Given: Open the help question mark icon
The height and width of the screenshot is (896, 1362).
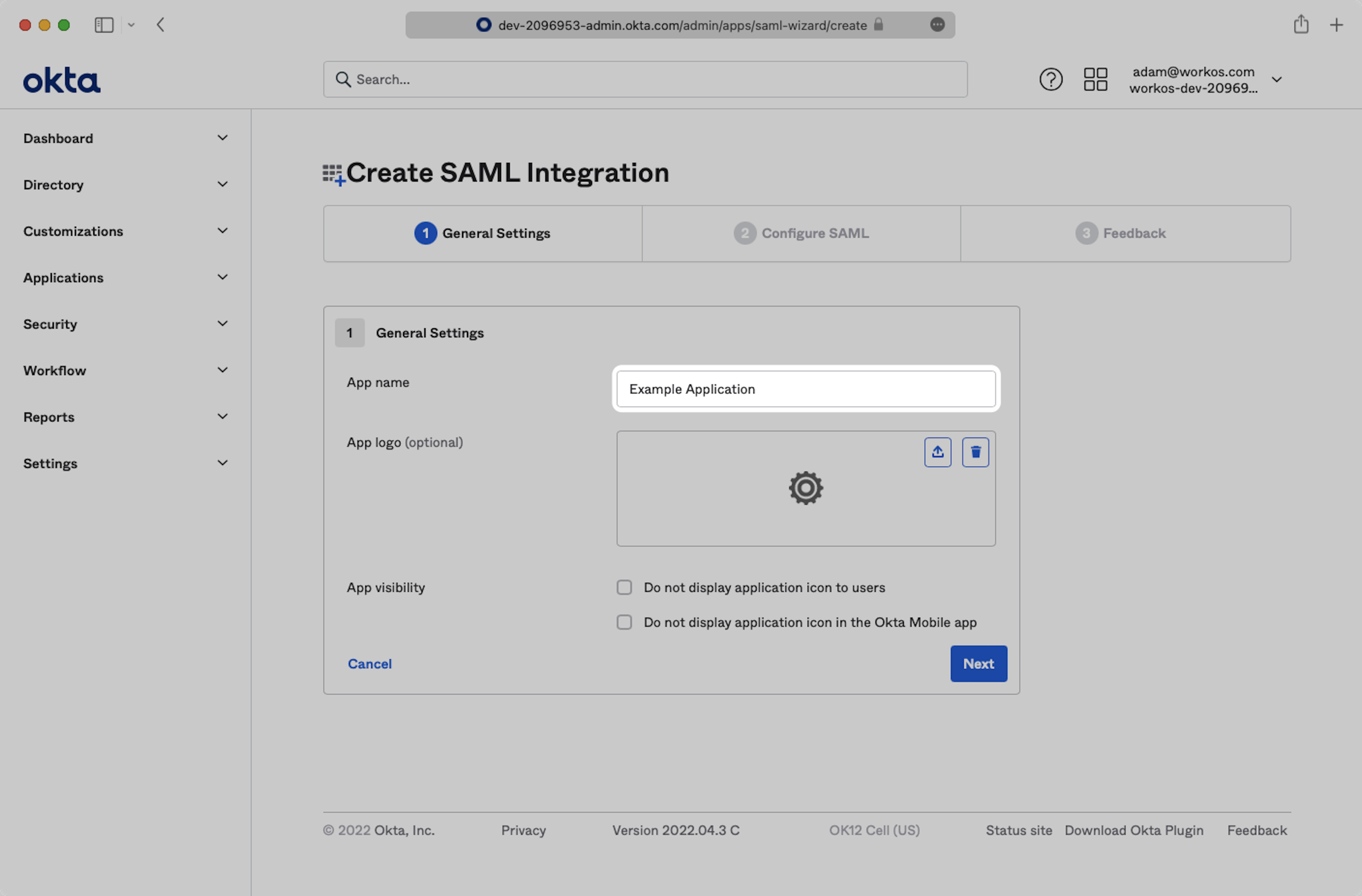Looking at the screenshot, I should point(1051,79).
